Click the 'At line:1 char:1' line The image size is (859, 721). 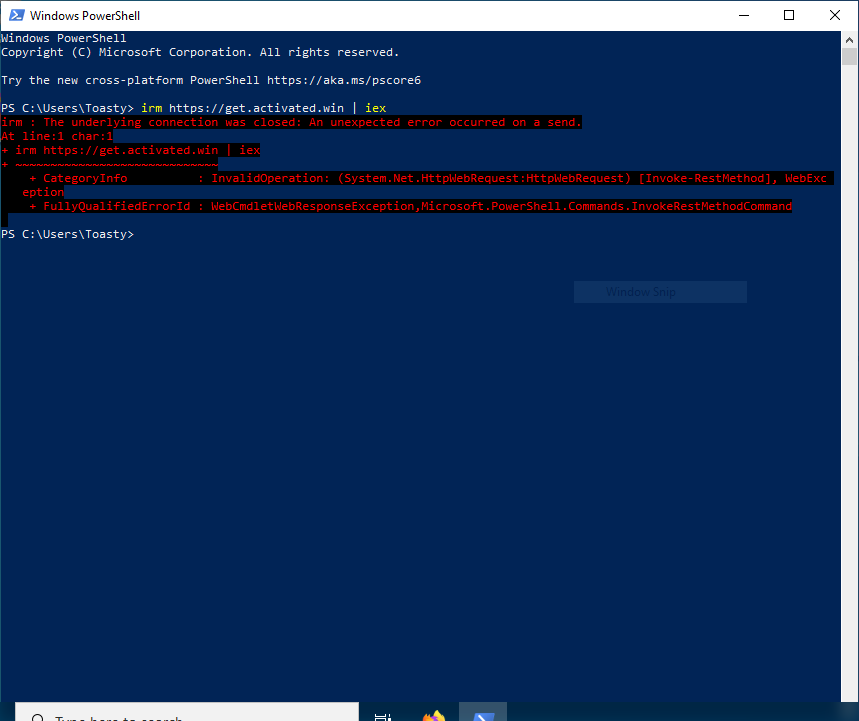tap(57, 136)
